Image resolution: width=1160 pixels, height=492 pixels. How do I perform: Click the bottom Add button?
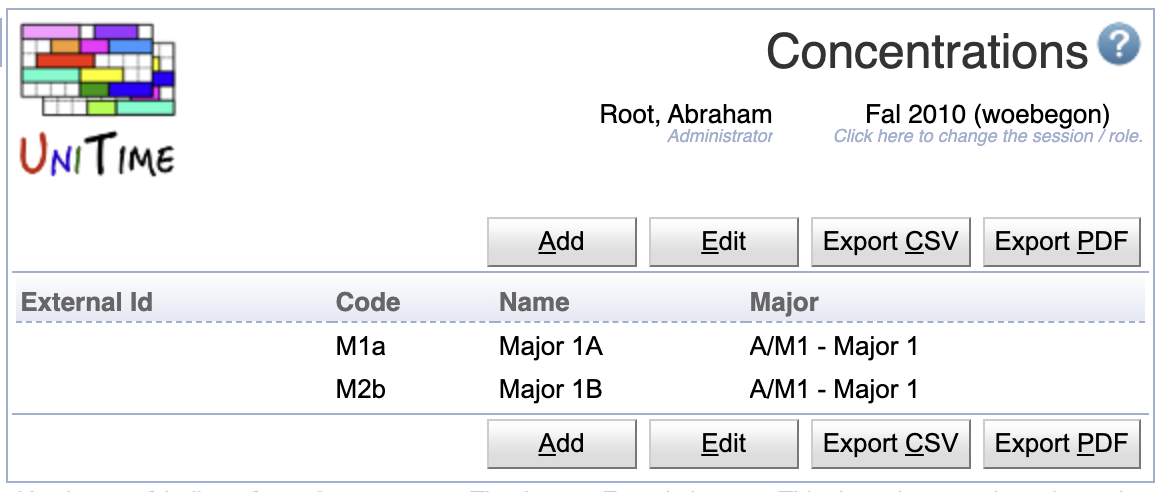click(562, 444)
